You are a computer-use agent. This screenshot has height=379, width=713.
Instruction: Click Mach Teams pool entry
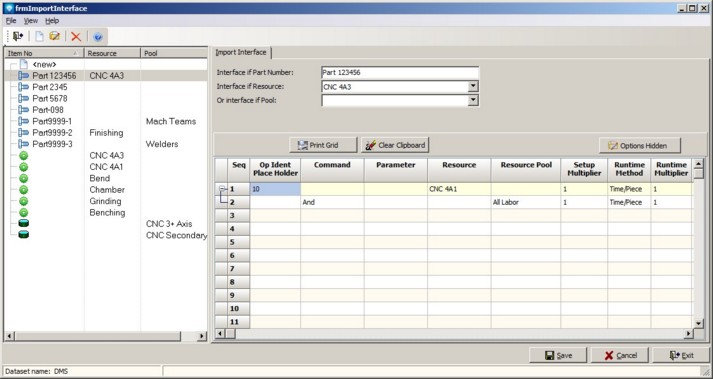171,121
